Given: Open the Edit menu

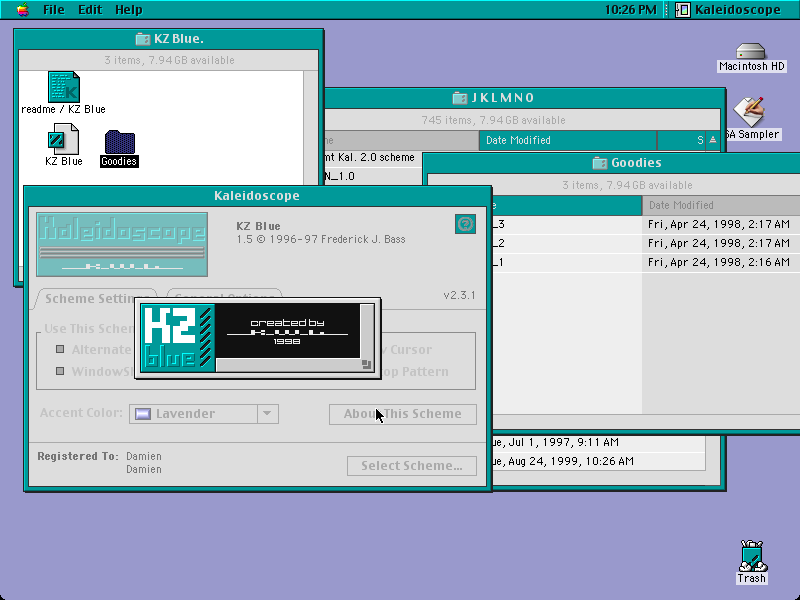Looking at the screenshot, I should 90,10.
